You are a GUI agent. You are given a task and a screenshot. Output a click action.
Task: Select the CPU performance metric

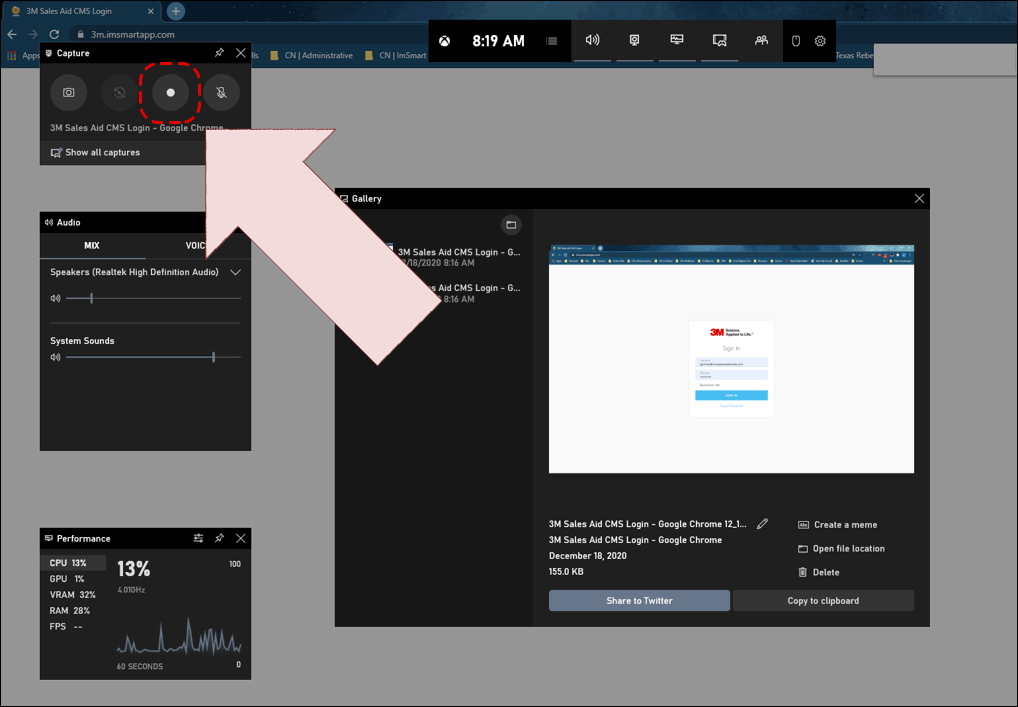[73, 563]
